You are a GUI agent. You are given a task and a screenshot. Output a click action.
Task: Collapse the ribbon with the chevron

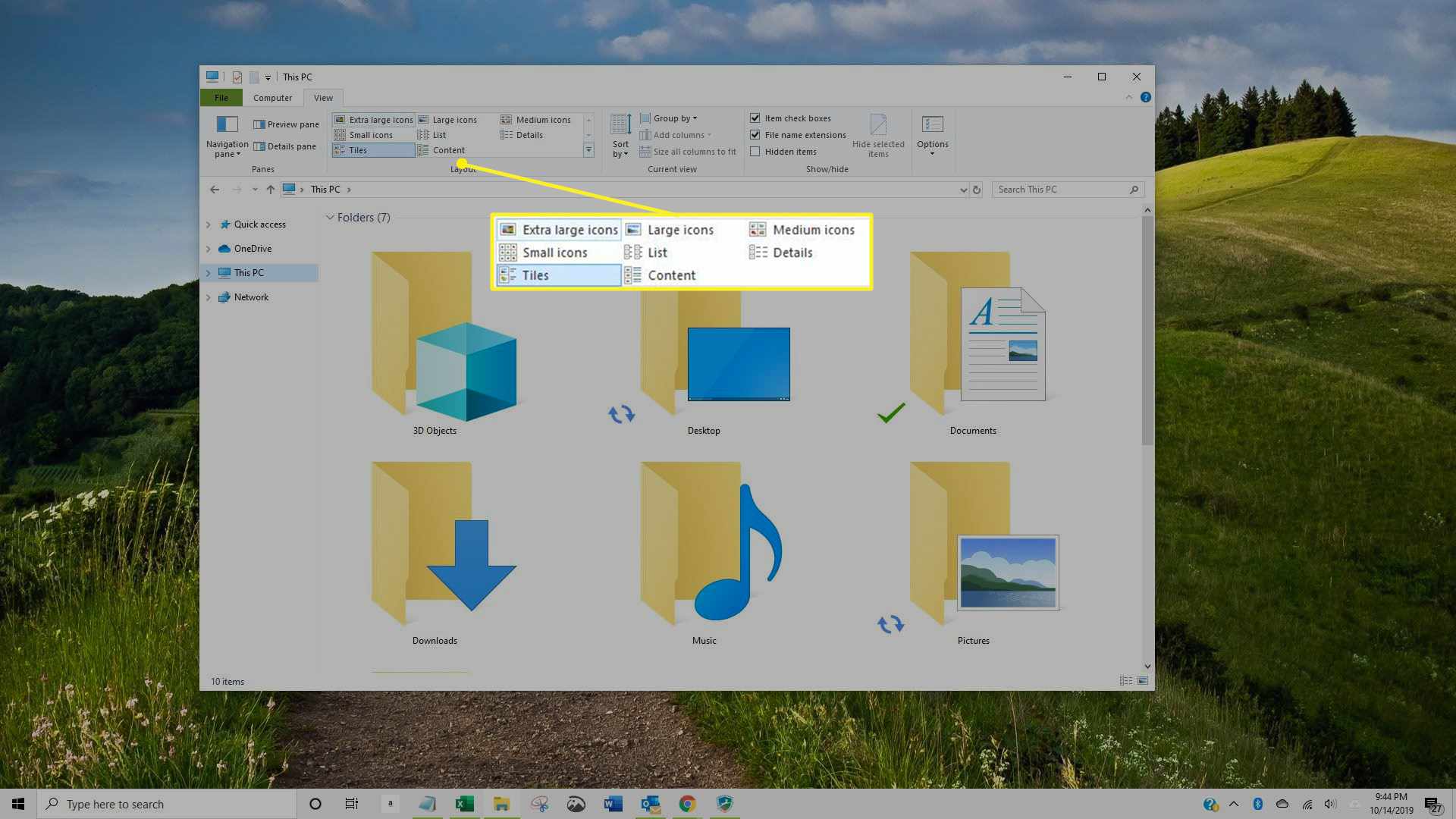pos(1128,97)
